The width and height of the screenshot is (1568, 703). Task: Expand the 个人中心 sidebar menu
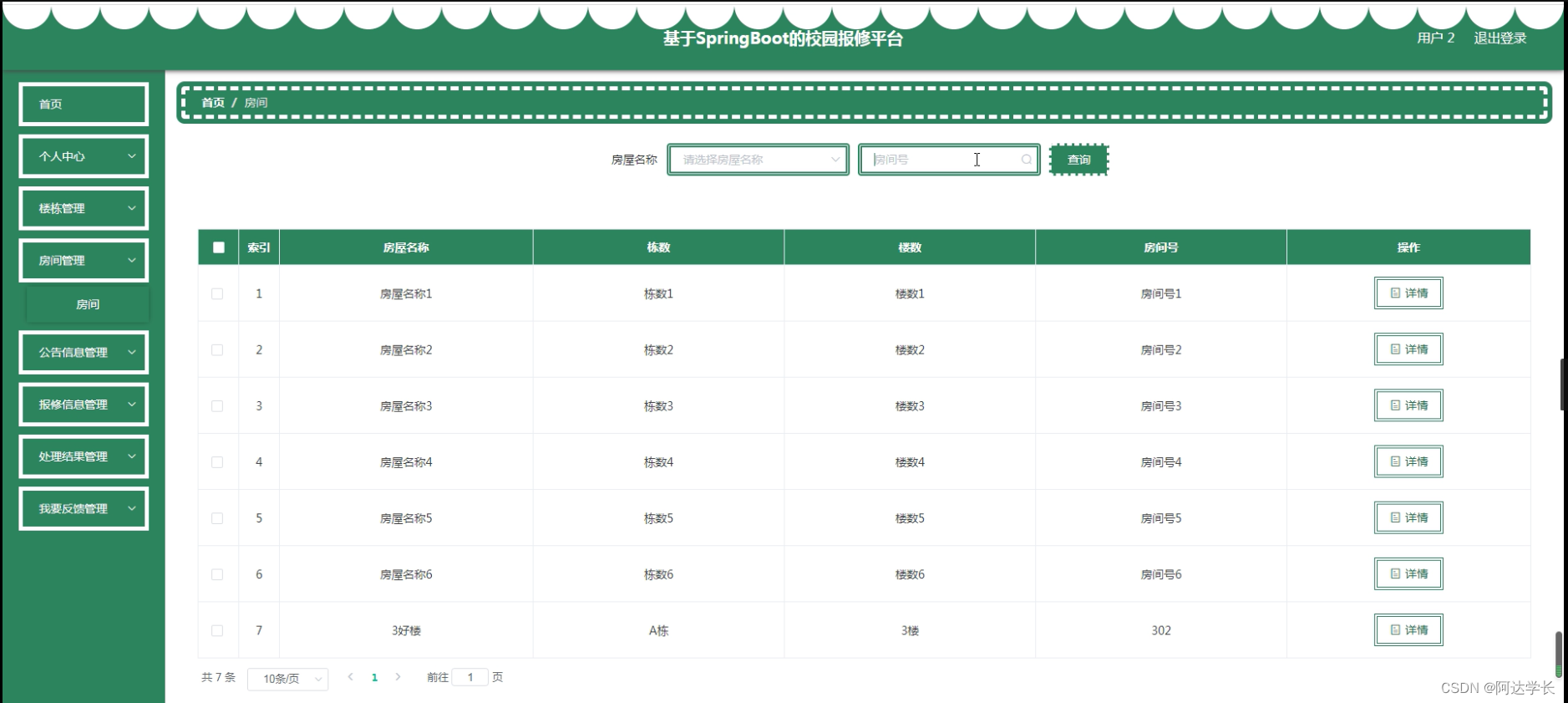coord(84,156)
